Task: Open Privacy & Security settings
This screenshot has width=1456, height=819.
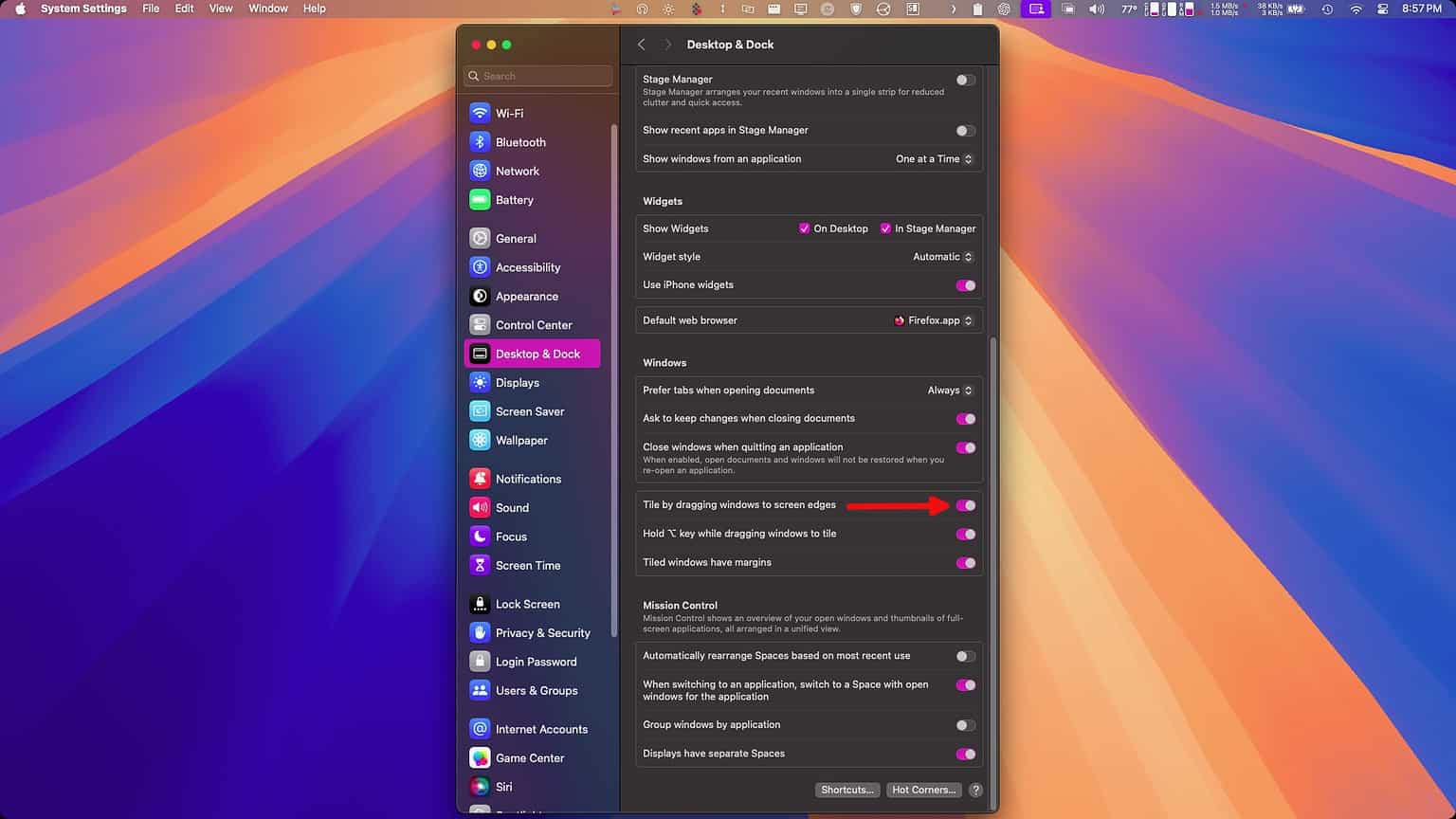Action: pyautogui.click(x=541, y=632)
